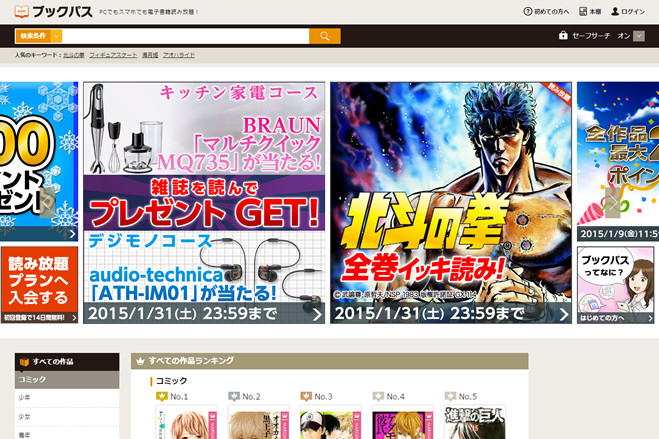
Task: Click the person icon beside ログイン
Action: point(615,12)
